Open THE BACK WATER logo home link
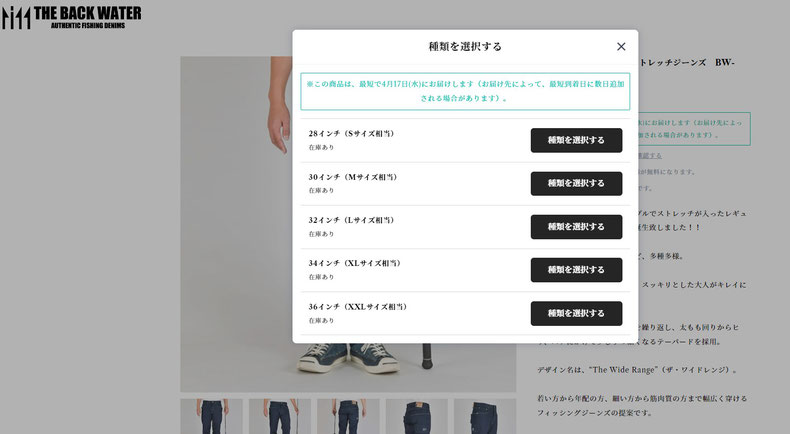 pyautogui.click(x=87, y=17)
